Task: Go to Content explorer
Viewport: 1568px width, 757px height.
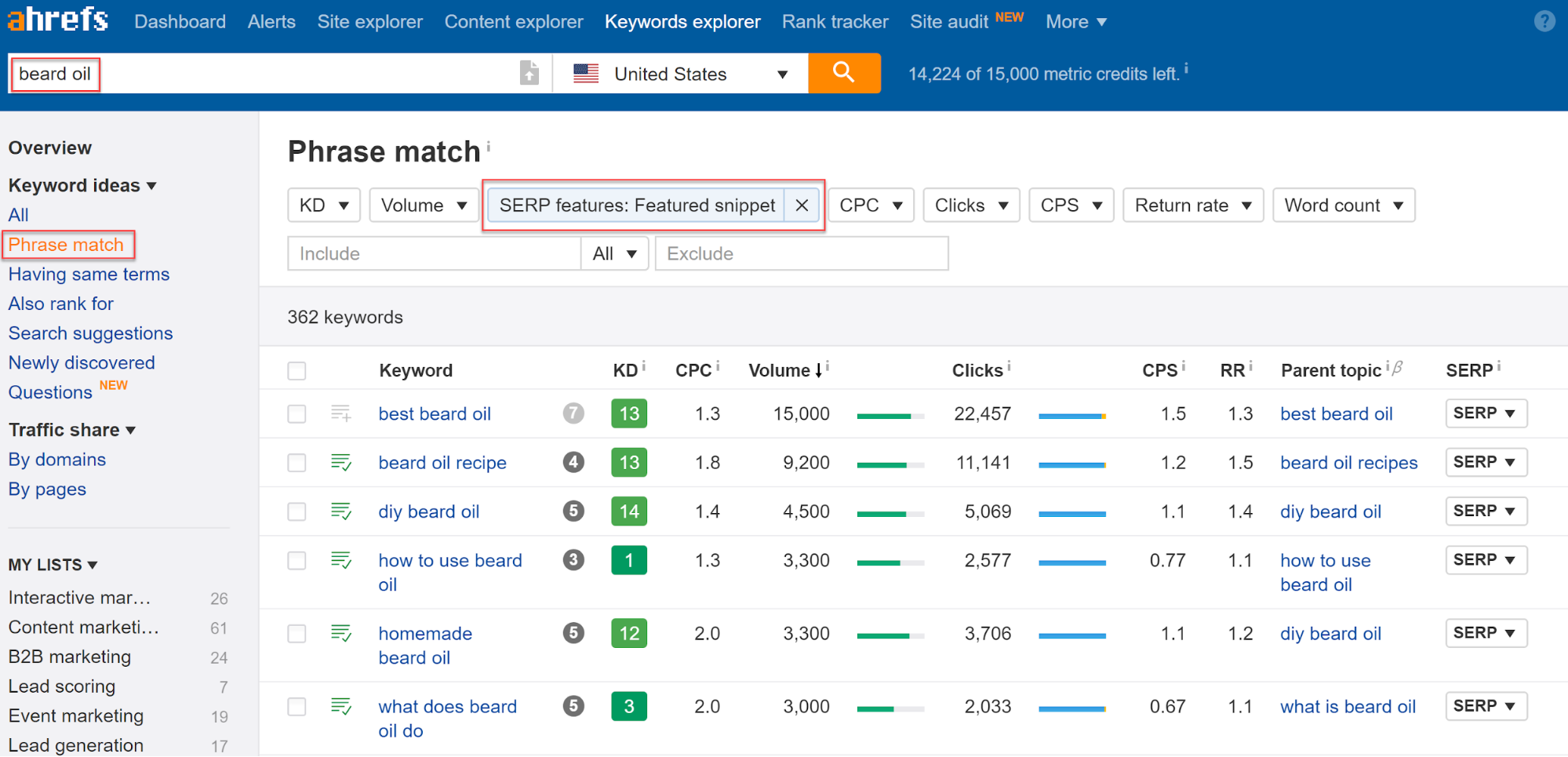Action: [514, 21]
